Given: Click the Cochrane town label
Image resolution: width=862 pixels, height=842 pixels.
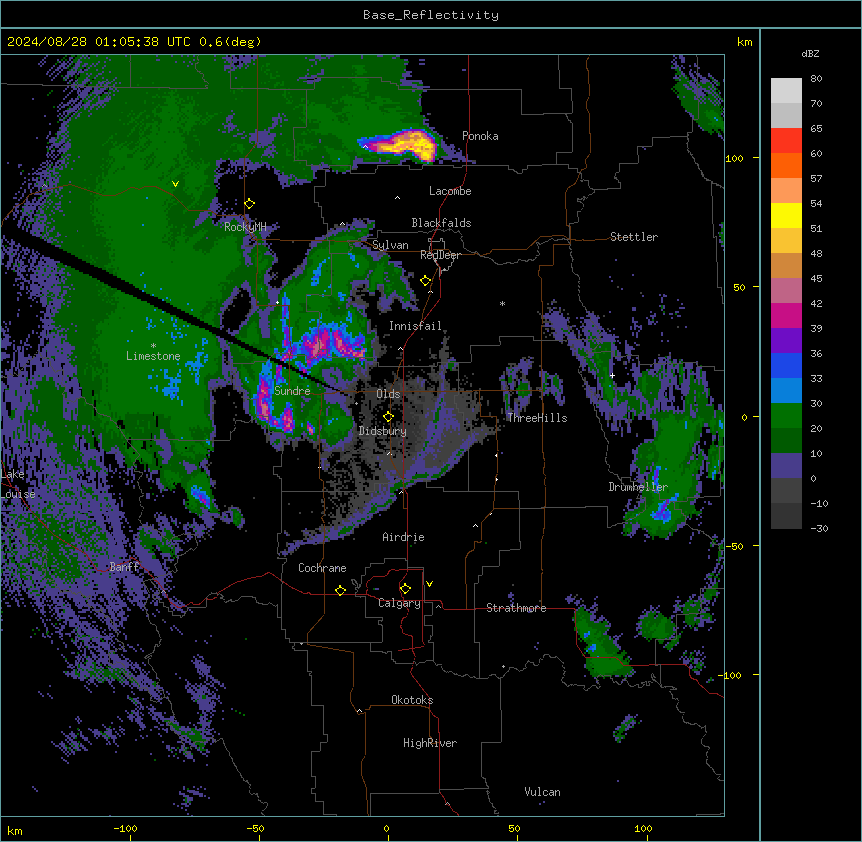Looking at the screenshot, I should (x=322, y=568).
